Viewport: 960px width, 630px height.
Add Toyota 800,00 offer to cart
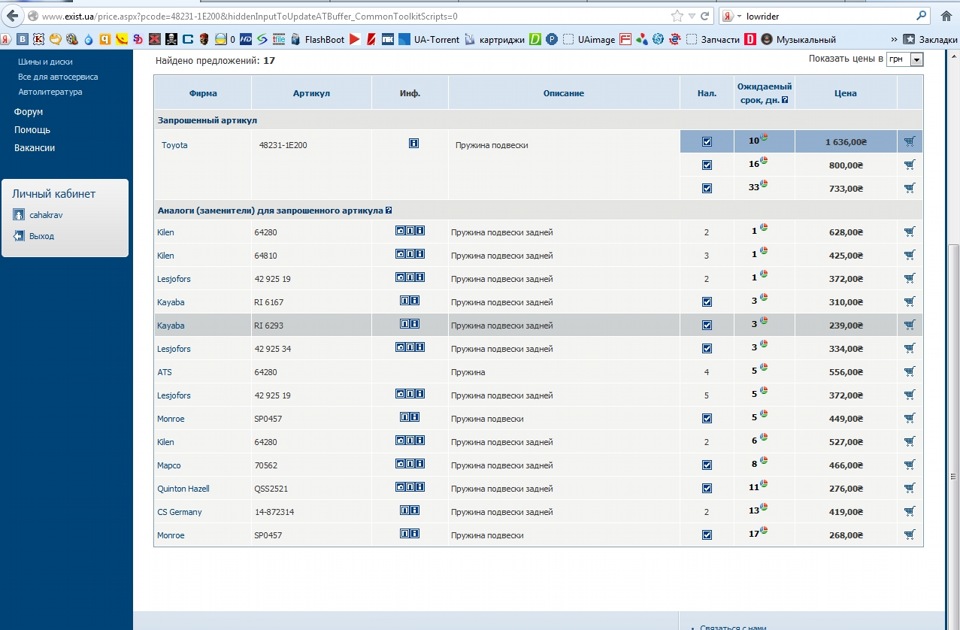[910, 165]
